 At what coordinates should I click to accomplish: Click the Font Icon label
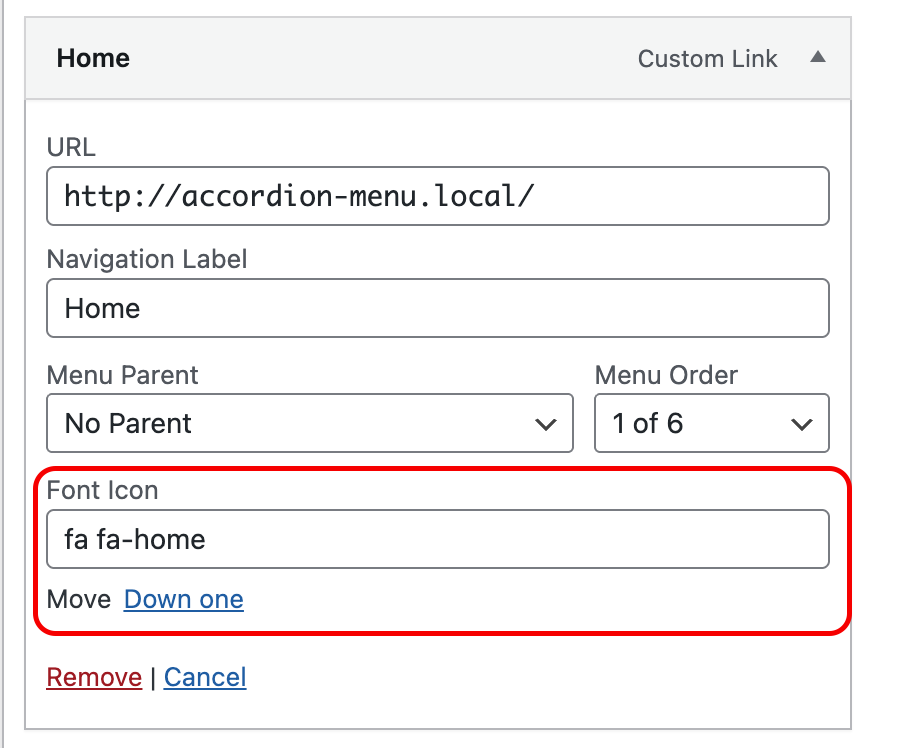coord(102,491)
